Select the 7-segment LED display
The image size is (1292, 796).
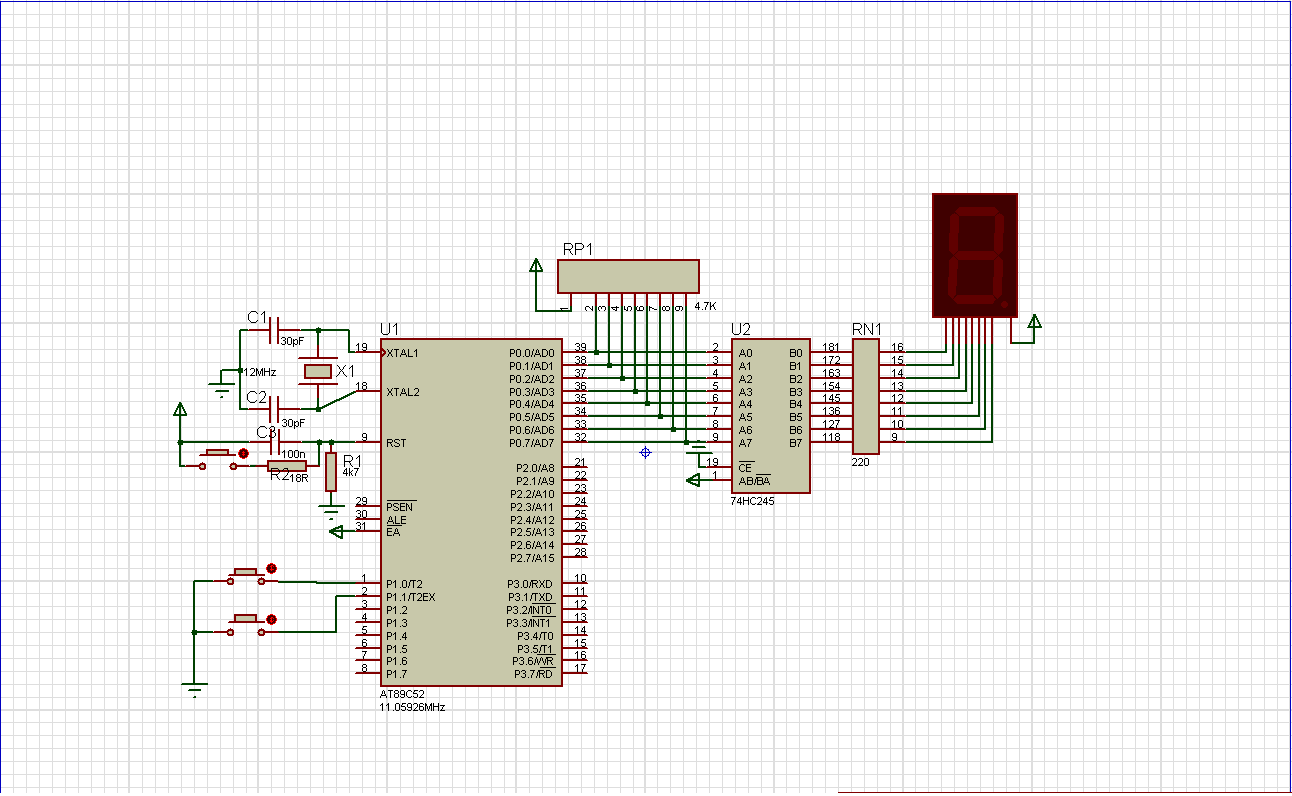974,255
